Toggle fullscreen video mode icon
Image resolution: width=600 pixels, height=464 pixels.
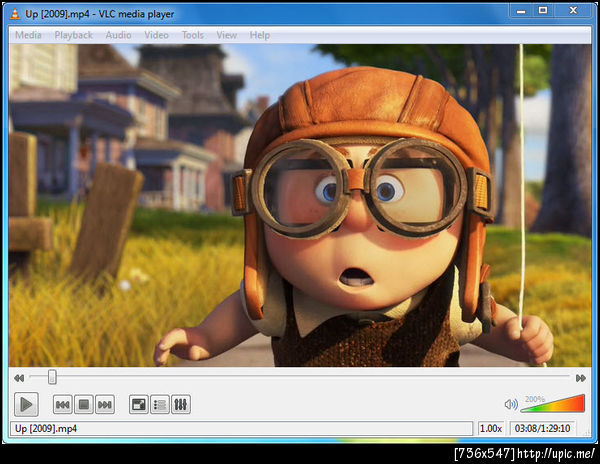[x=139, y=404]
